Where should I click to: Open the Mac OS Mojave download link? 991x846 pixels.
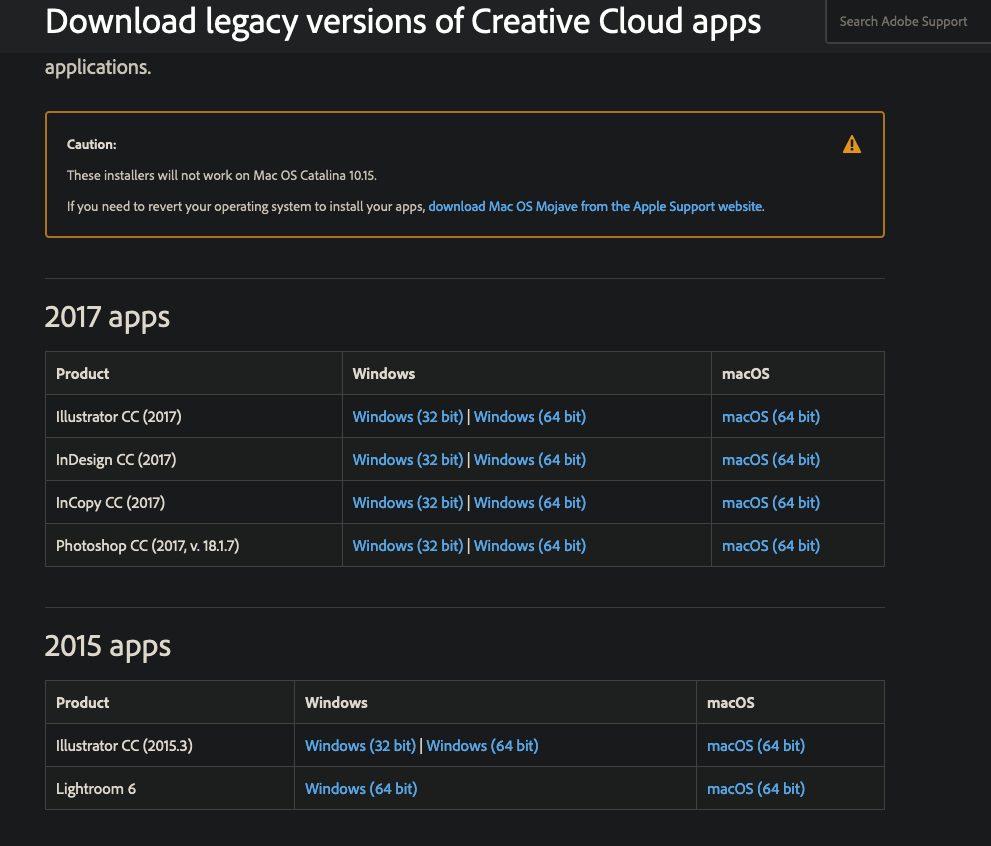pyautogui.click(x=595, y=206)
